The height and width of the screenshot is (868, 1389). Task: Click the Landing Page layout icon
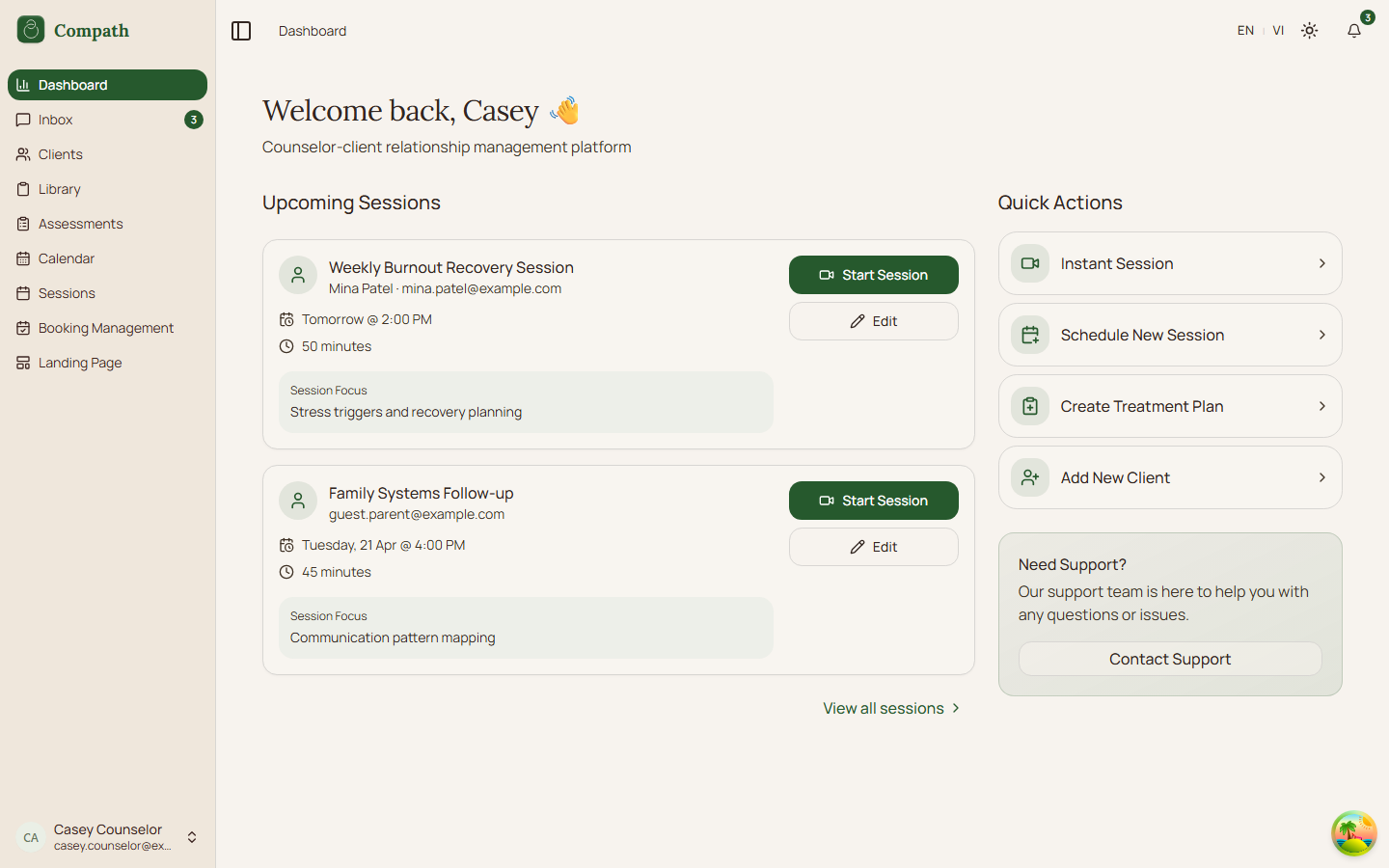(23, 363)
